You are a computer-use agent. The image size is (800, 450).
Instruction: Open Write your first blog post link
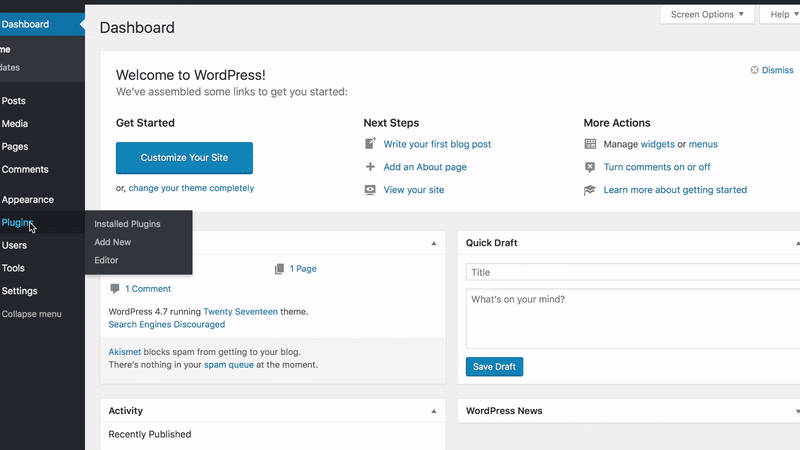437,144
